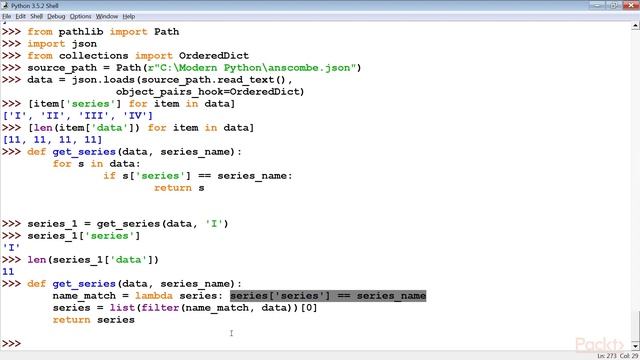Click "len(series_1['data'])" line
The height and width of the screenshot is (360, 640).
[93, 260]
